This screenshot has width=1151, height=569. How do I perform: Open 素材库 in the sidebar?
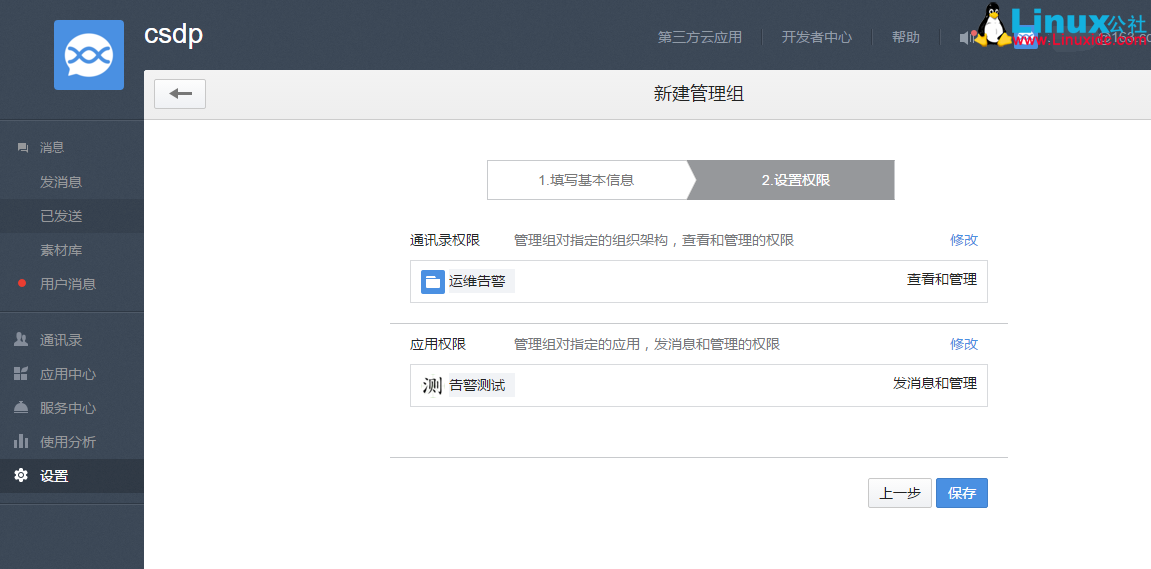(61, 250)
